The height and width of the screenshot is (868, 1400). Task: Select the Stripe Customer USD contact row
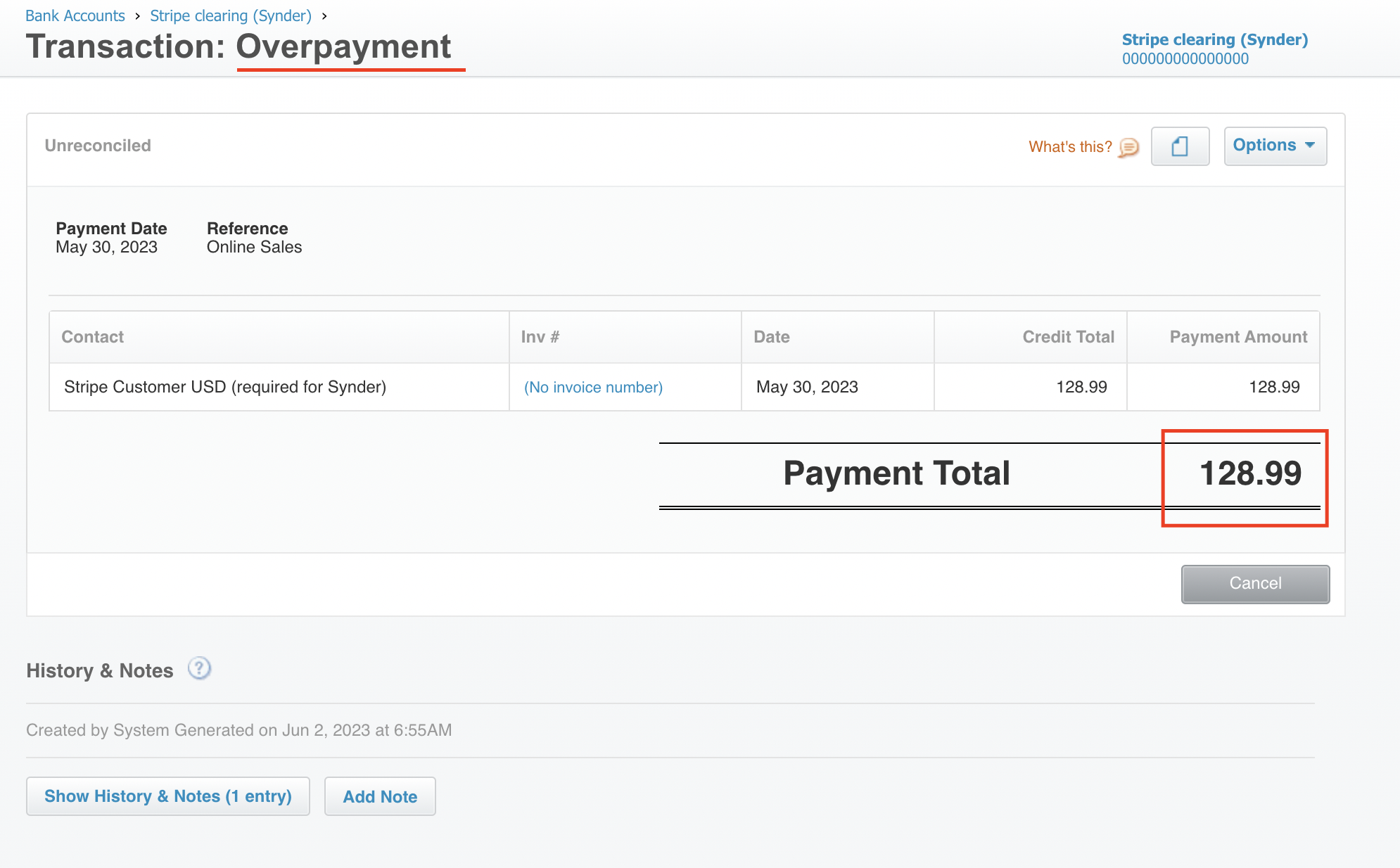pos(224,387)
